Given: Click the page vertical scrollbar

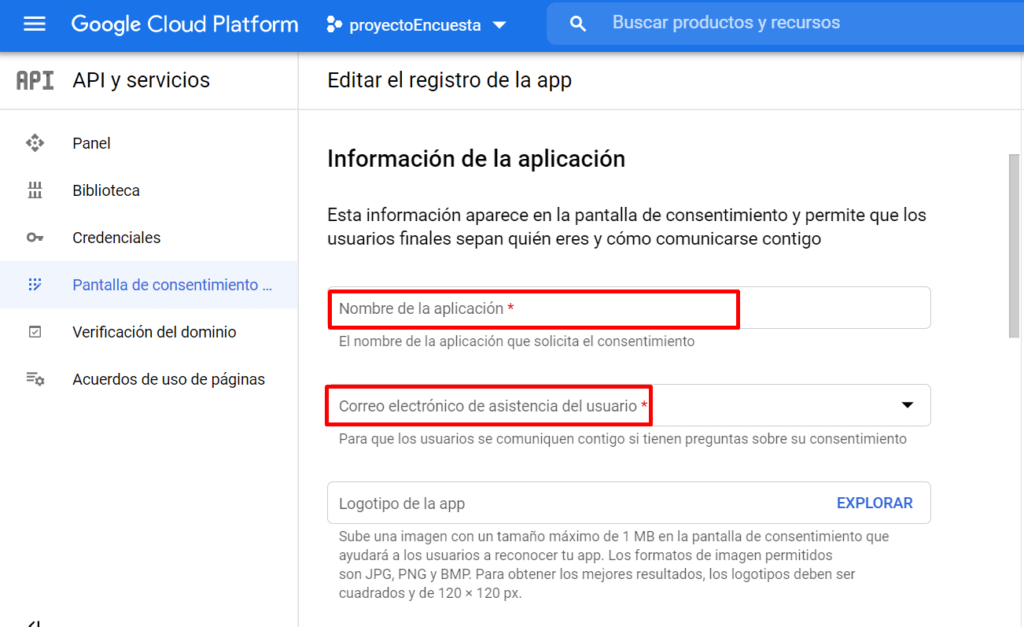Looking at the screenshot, I should pyautogui.click(x=1014, y=246).
